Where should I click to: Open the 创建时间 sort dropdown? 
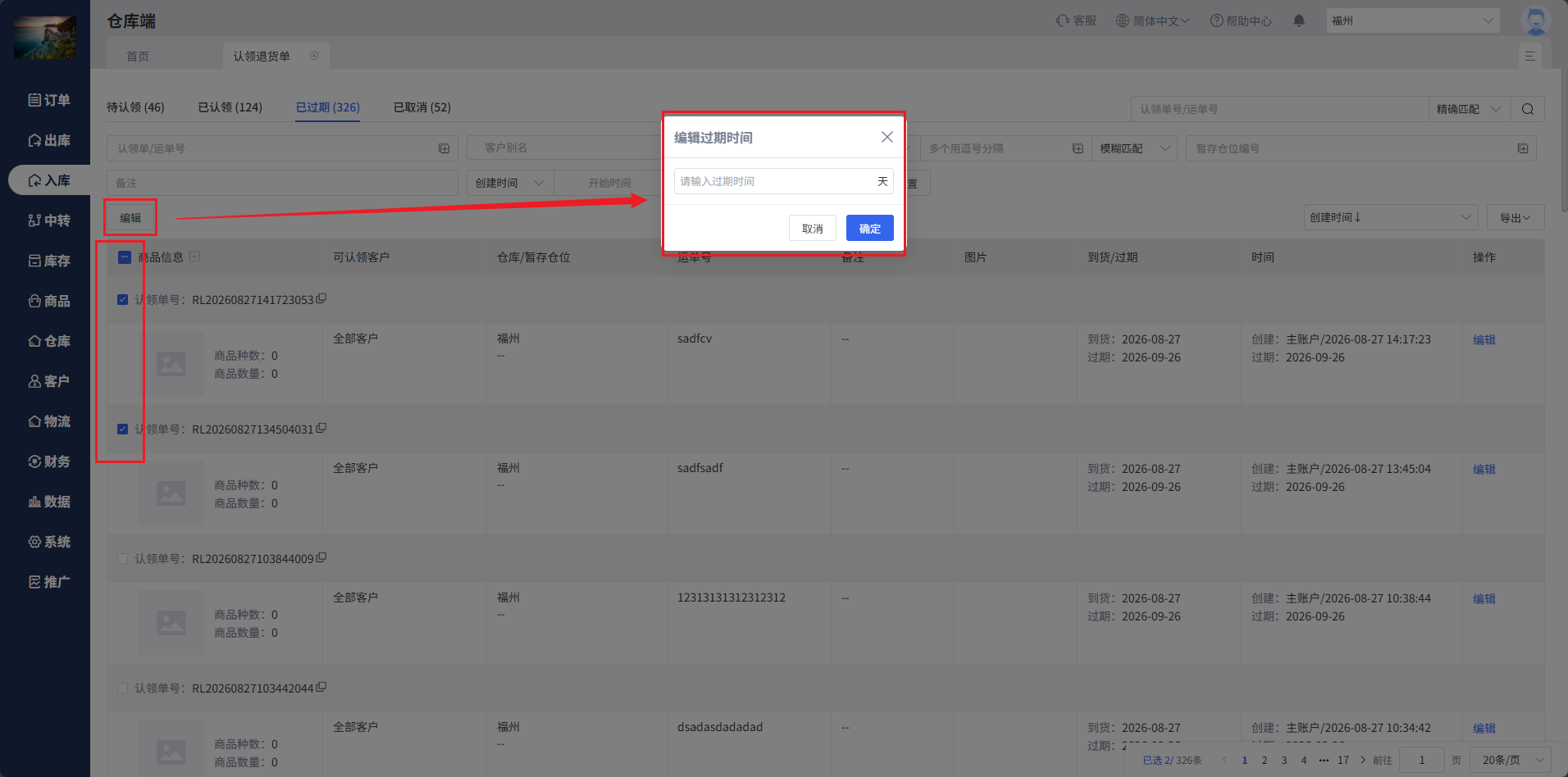[x=1391, y=217]
